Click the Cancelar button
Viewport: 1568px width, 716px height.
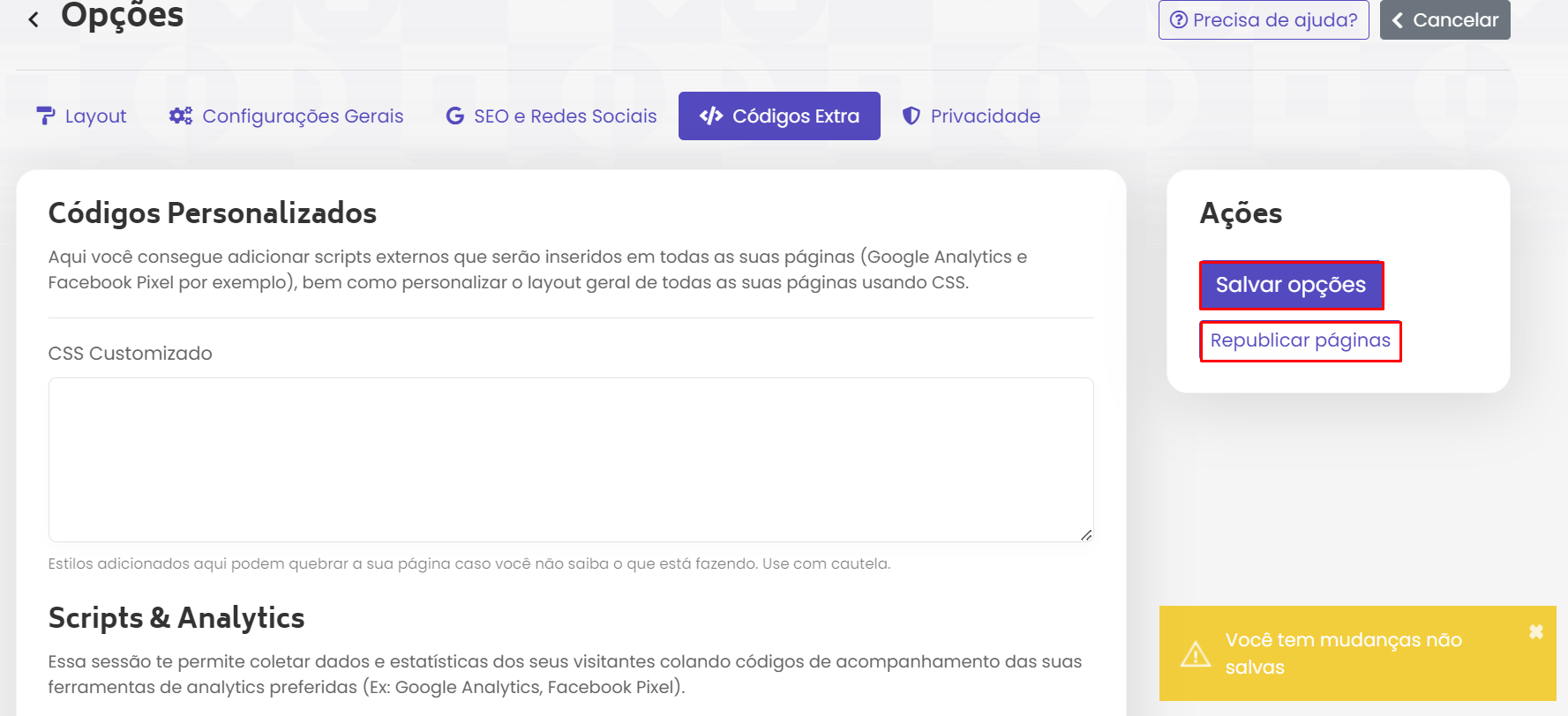tap(1444, 19)
